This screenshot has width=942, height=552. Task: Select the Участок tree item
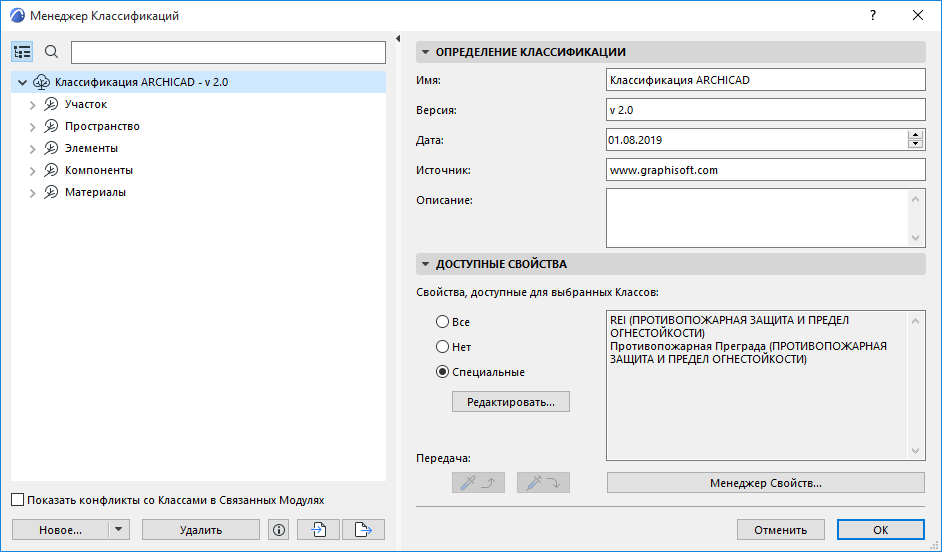point(86,105)
